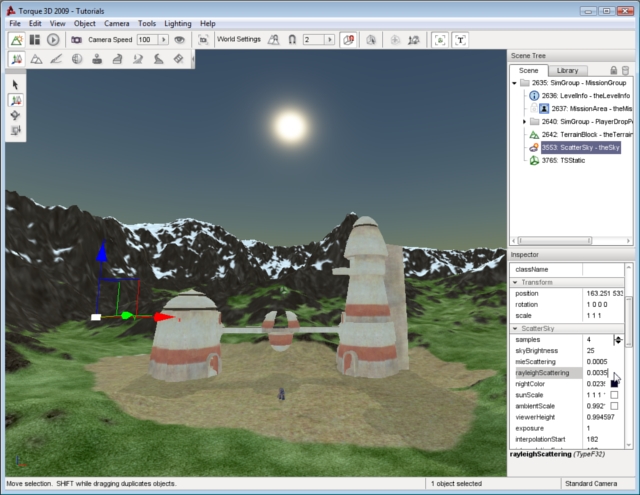Collapse the SimGroup MissionGroup tree node
The height and width of the screenshot is (495, 640).
(x=515, y=83)
